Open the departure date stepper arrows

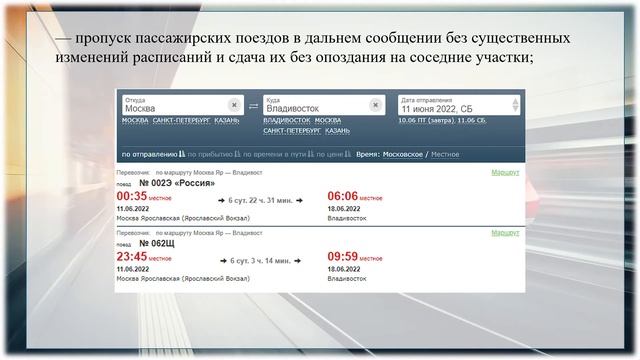tap(515, 105)
